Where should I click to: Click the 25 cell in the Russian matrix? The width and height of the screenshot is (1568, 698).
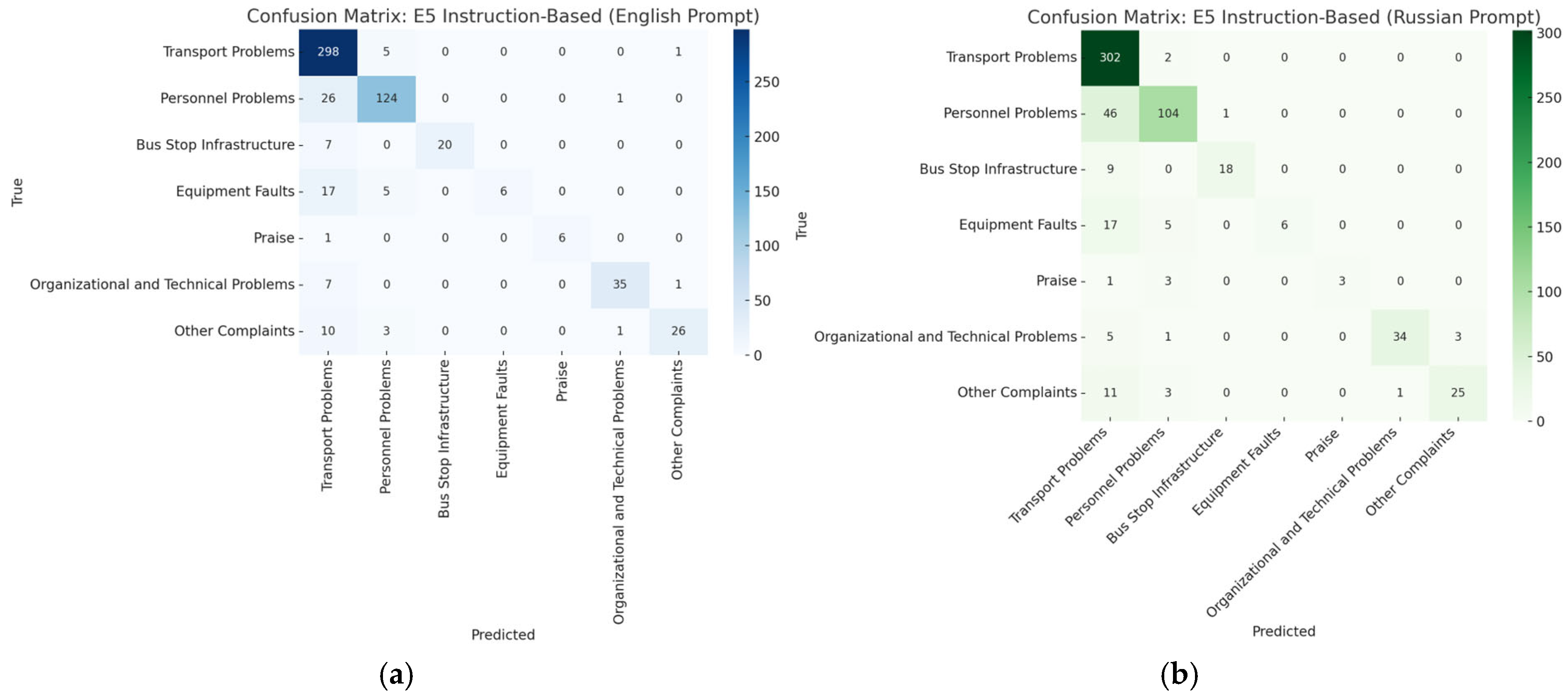(1457, 393)
